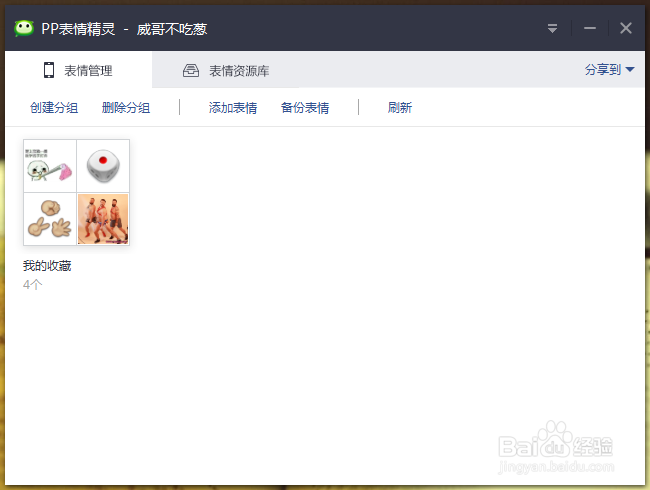Select the dancing men emoticon thumbnail
The image size is (650, 490).
(x=103, y=219)
